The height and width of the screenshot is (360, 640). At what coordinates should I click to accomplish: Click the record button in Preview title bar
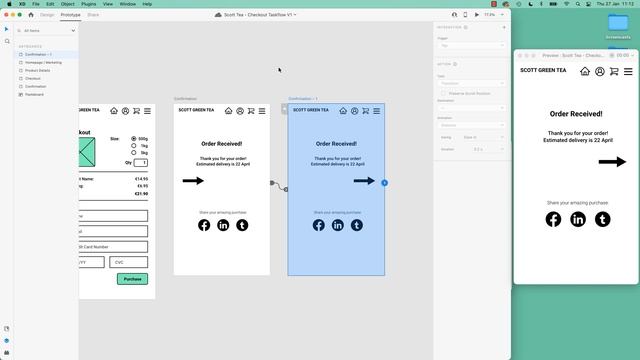pyautogui.click(x=612, y=56)
